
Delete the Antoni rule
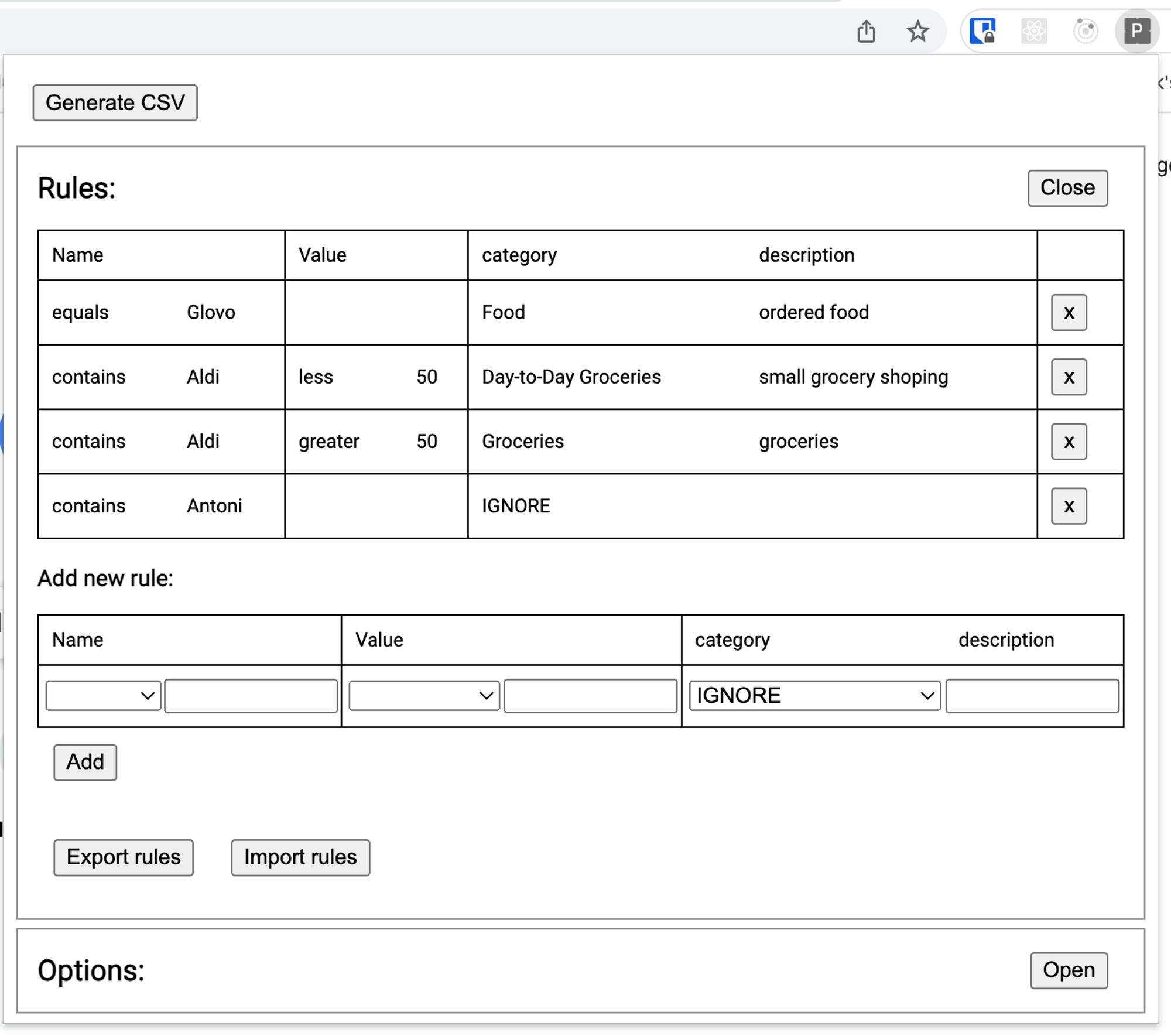pos(1069,506)
